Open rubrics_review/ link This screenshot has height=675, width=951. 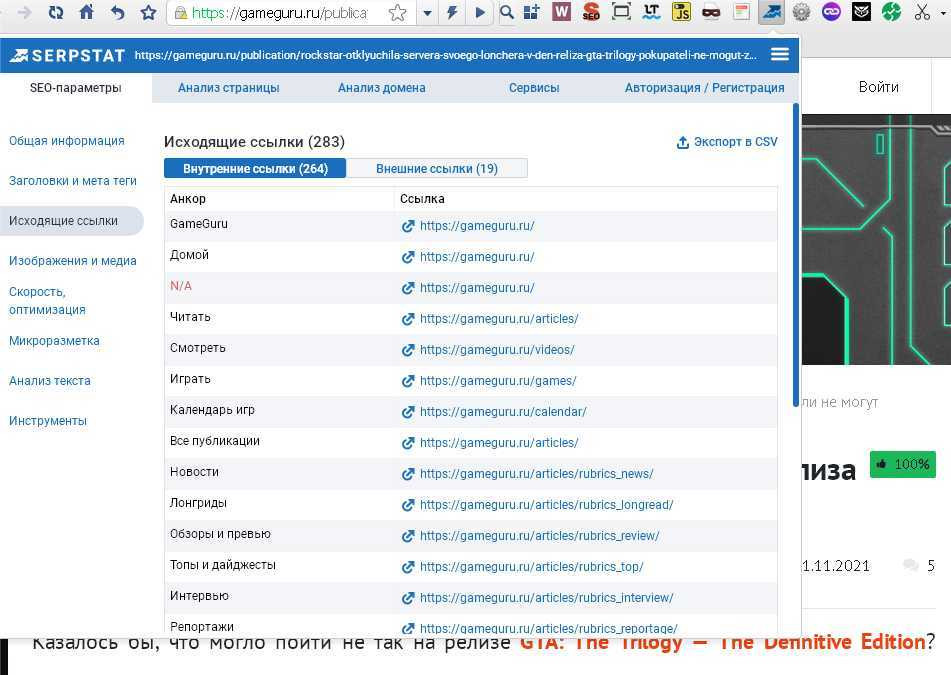(x=539, y=536)
